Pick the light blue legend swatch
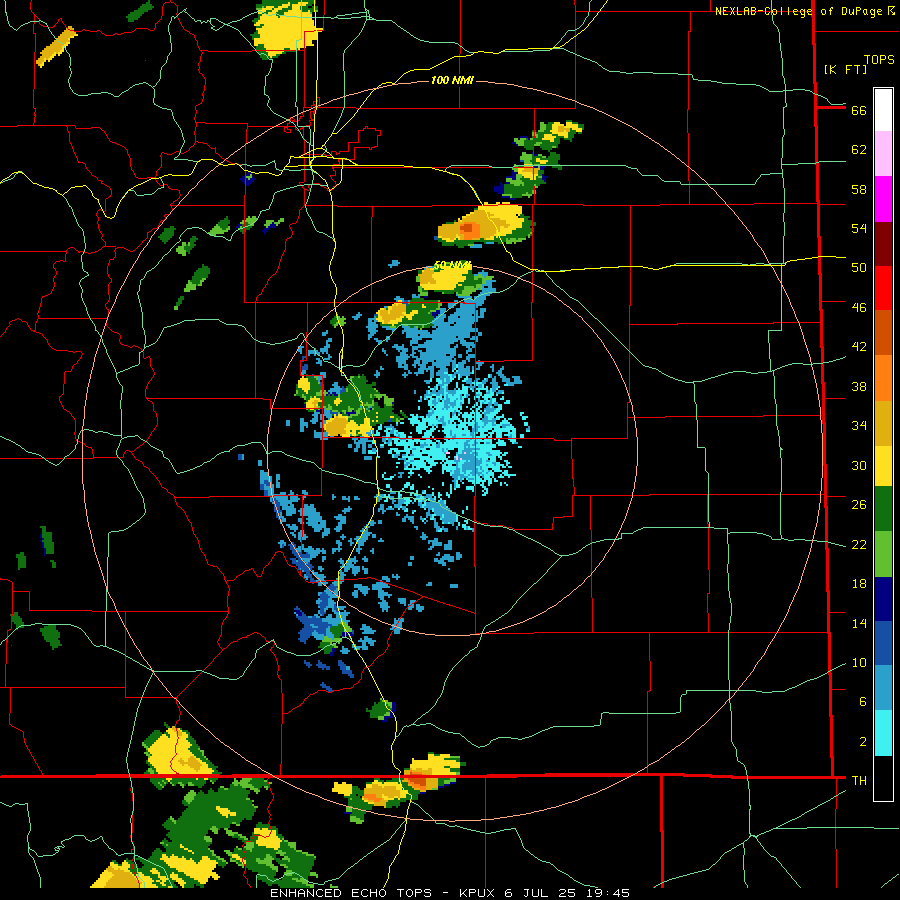 pos(883,687)
